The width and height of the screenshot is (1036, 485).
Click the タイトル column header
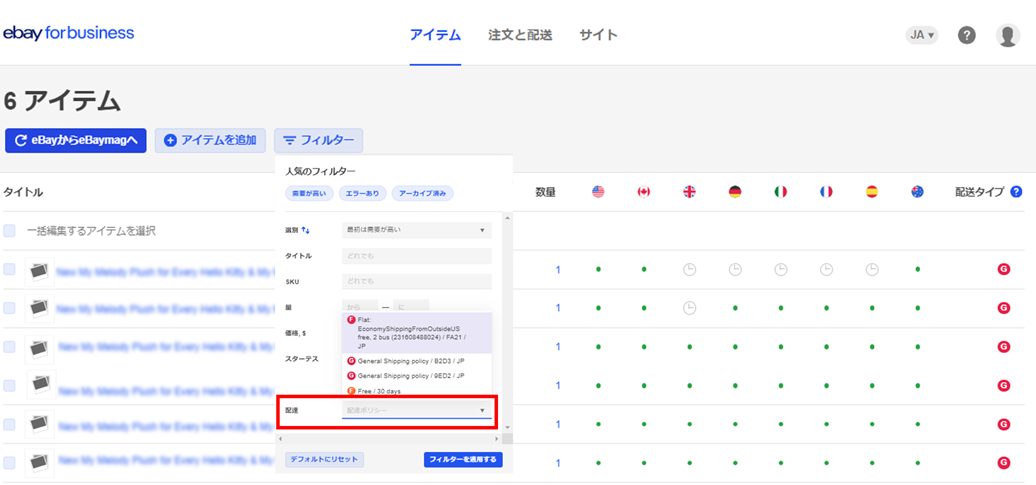(x=23, y=192)
